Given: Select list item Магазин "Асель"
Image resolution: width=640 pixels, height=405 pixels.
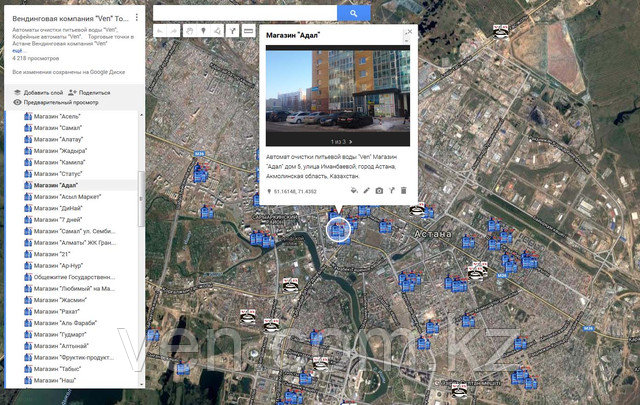Looking at the screenshot, I should tap(57, 116).
